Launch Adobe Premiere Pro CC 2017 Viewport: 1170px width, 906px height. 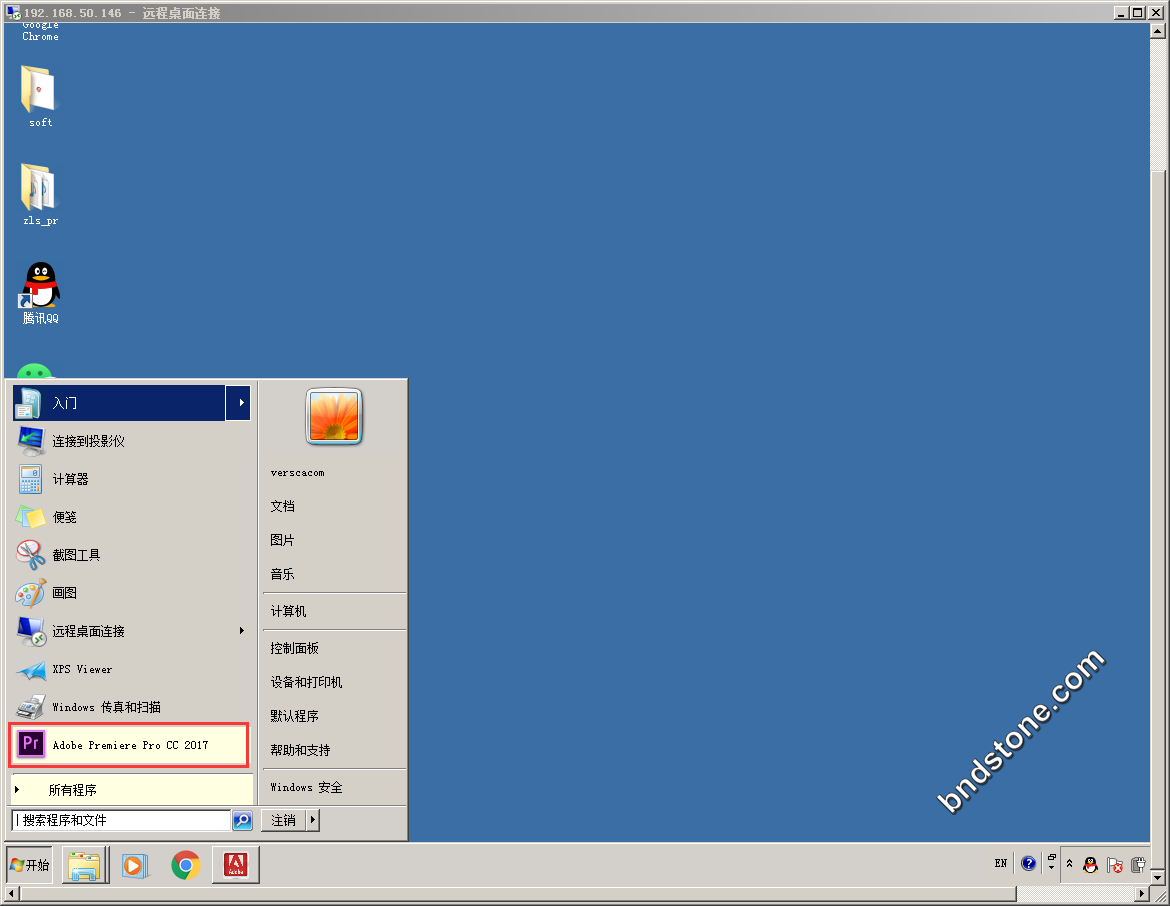click(129, 745)
